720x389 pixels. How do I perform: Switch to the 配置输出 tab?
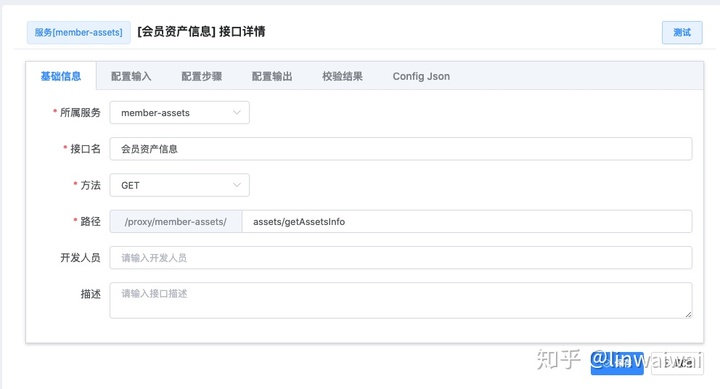tap(272, 76)
